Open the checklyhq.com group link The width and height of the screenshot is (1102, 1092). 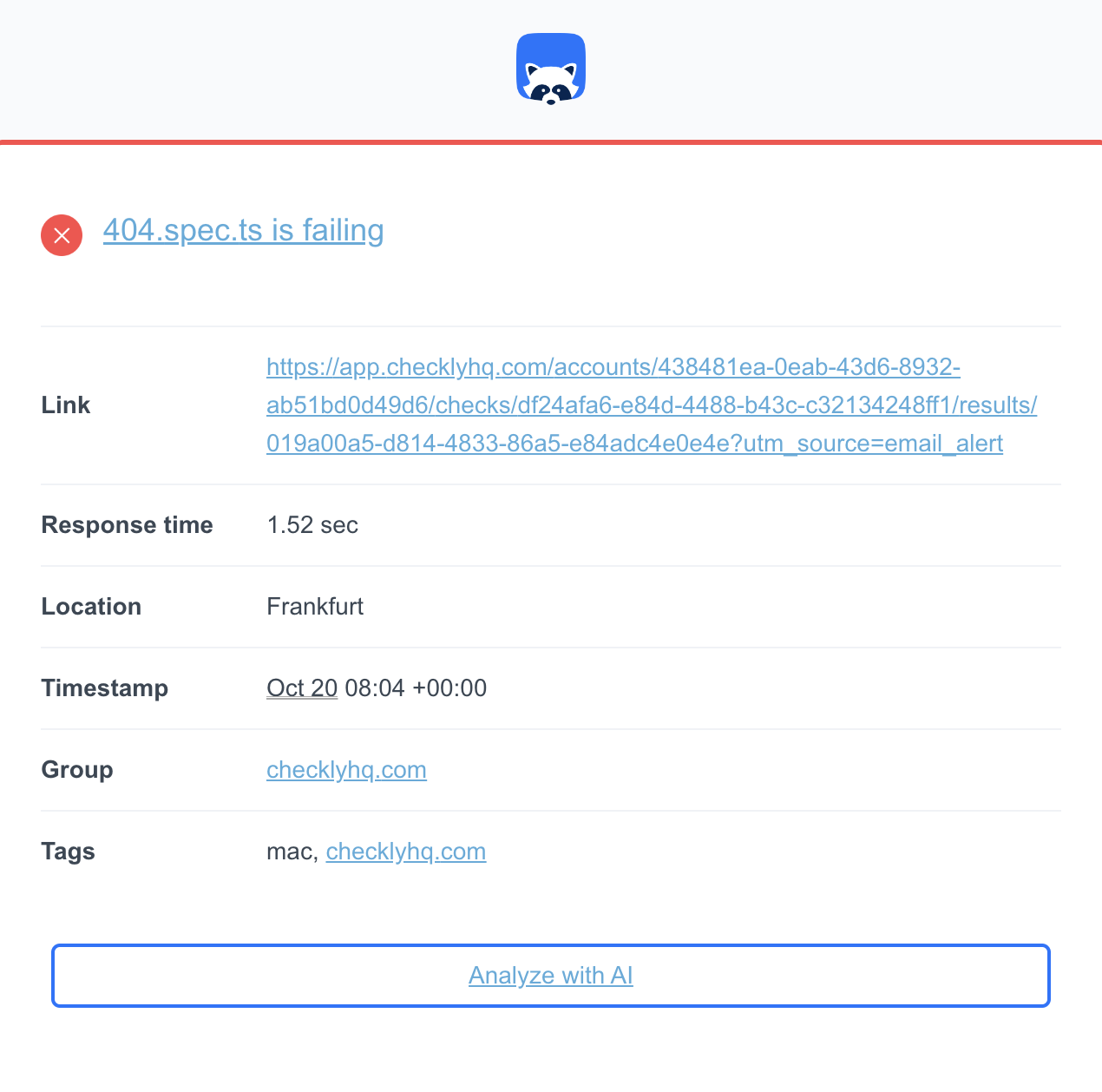(346, 770)
